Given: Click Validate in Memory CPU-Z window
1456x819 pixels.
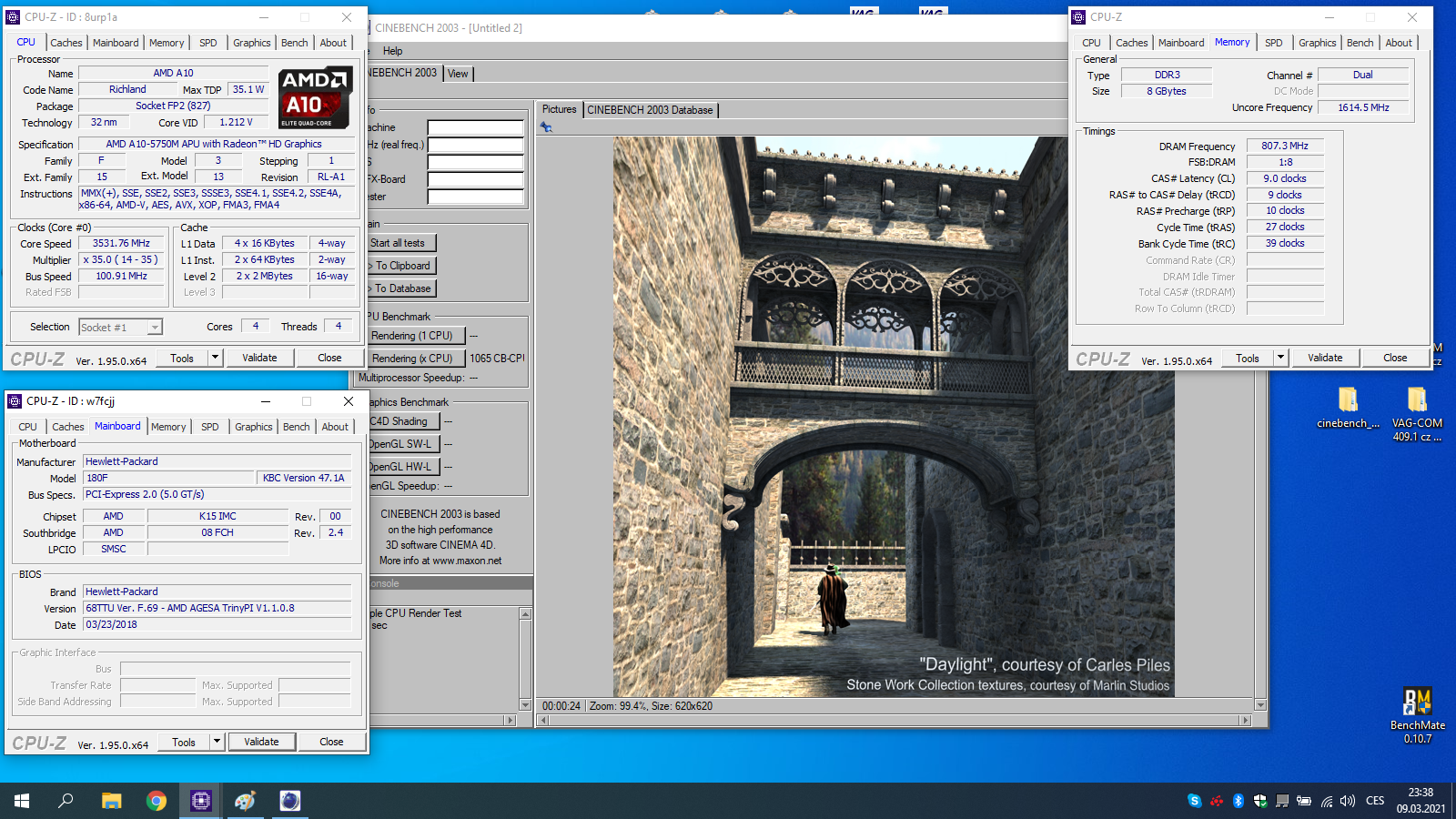Looking at the screenshot, I should coord(1325,358).
